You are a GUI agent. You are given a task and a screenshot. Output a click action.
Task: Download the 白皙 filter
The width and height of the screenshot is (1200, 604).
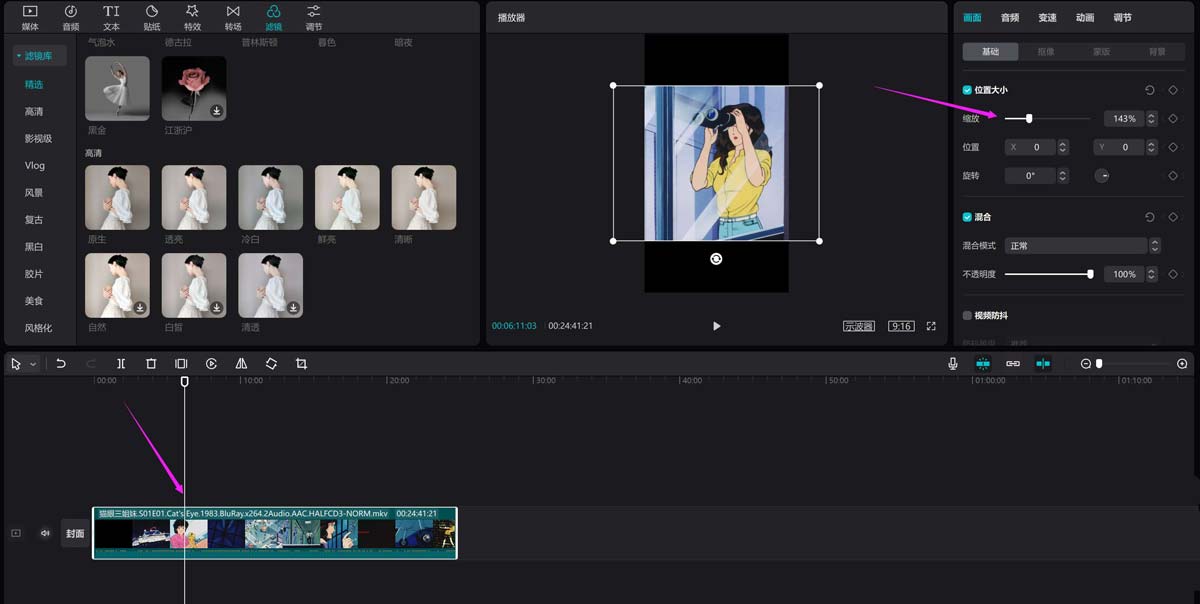[216, 308]
